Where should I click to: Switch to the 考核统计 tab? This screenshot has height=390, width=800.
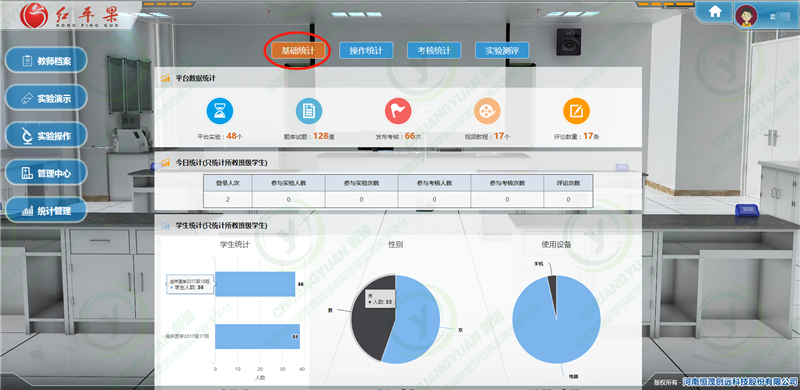pos(434,51)
